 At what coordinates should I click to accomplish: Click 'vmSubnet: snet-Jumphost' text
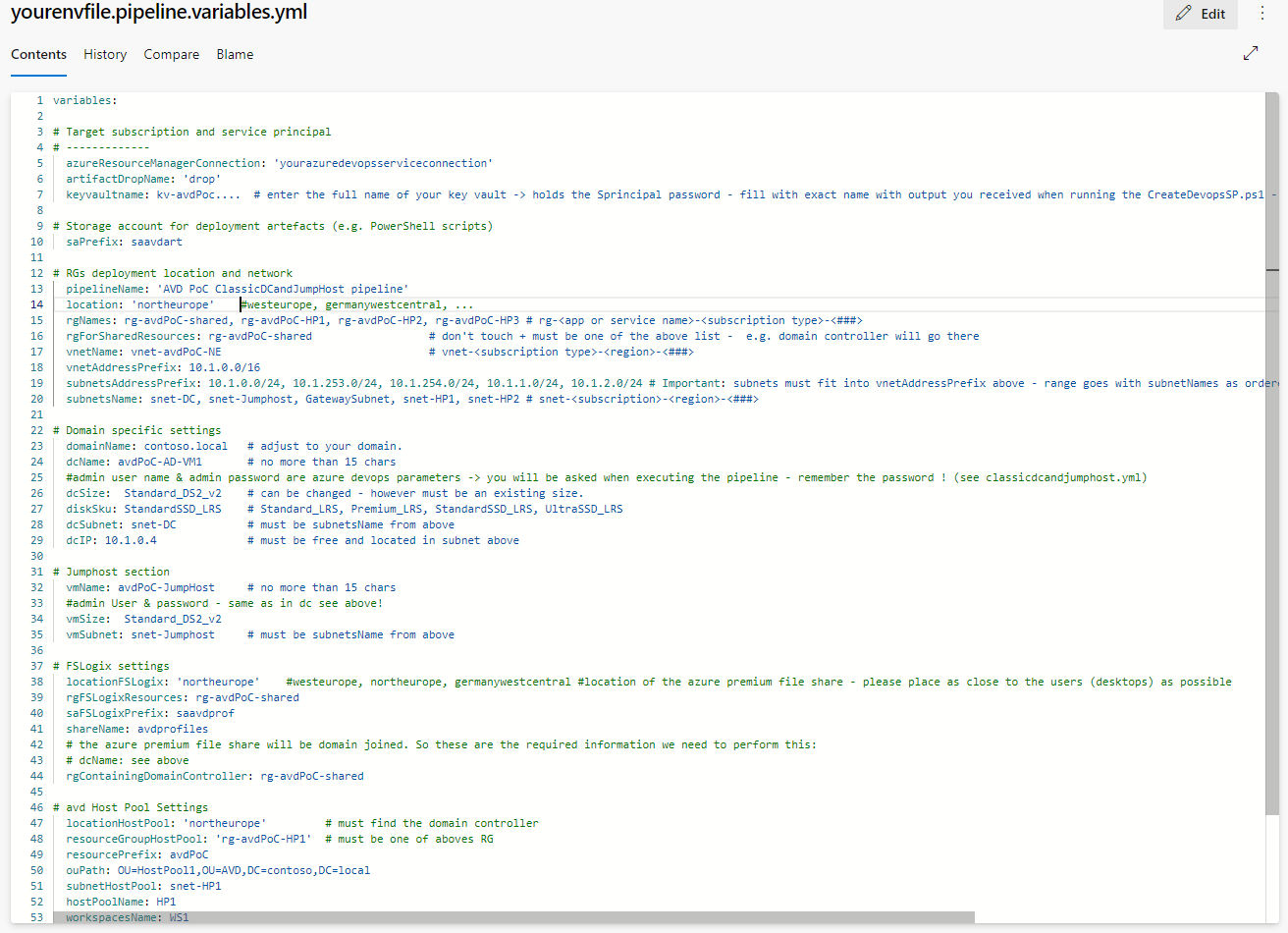(x=140, y=634)
